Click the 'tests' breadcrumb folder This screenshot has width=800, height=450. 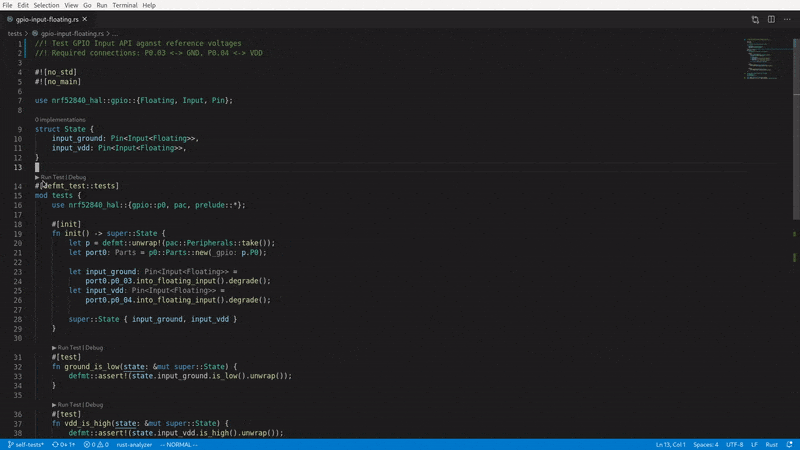coord(15,34)
